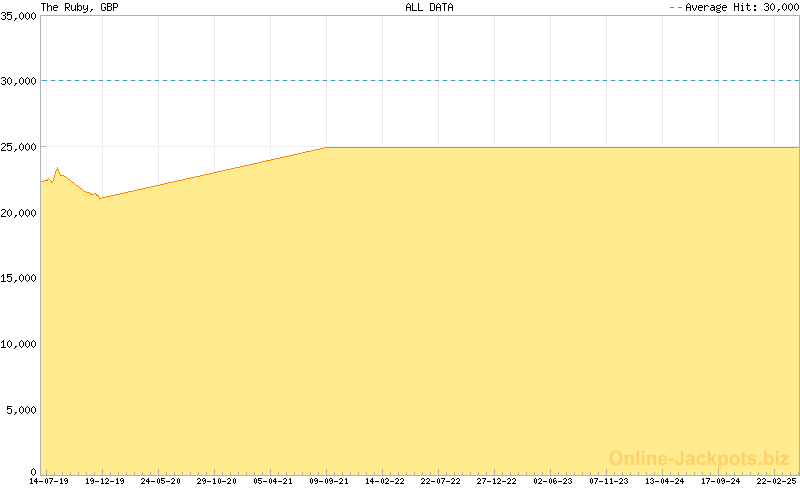Click the 25,000 y-axis value
The width and height of the screenshot is (800, 490).
coord(19,147)
